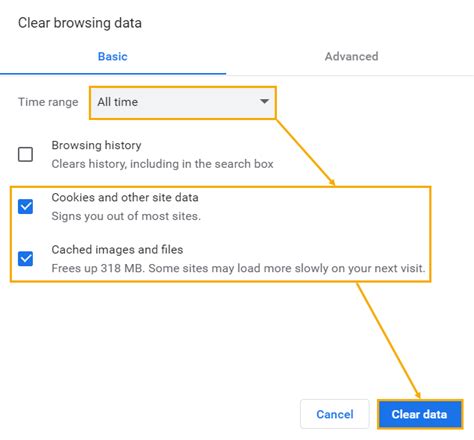474x440 pixels.
Task: Click the 'All time' text in the selector
Action: pos(117,102)
